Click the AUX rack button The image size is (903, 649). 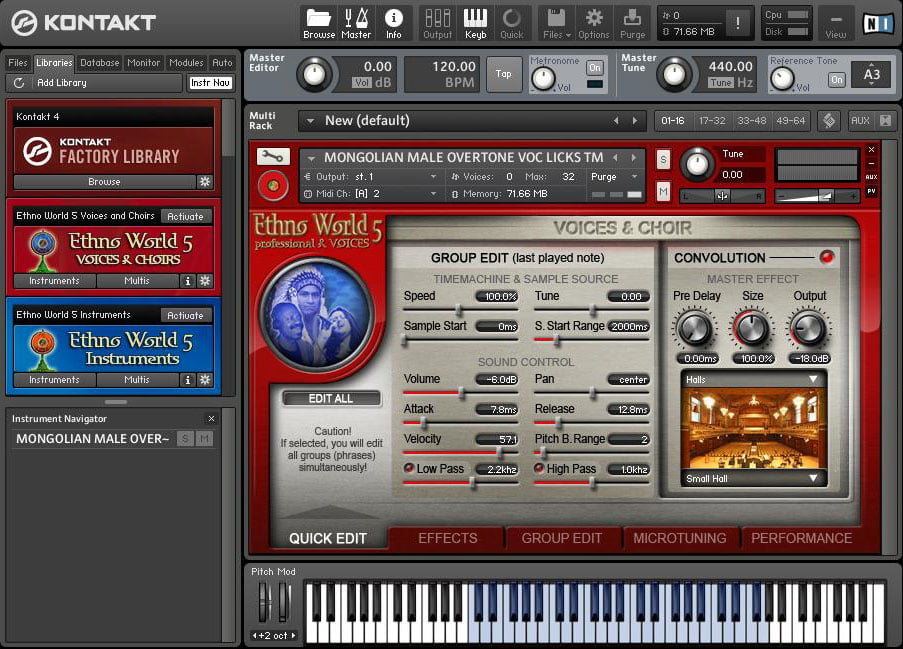coord(860,120)
